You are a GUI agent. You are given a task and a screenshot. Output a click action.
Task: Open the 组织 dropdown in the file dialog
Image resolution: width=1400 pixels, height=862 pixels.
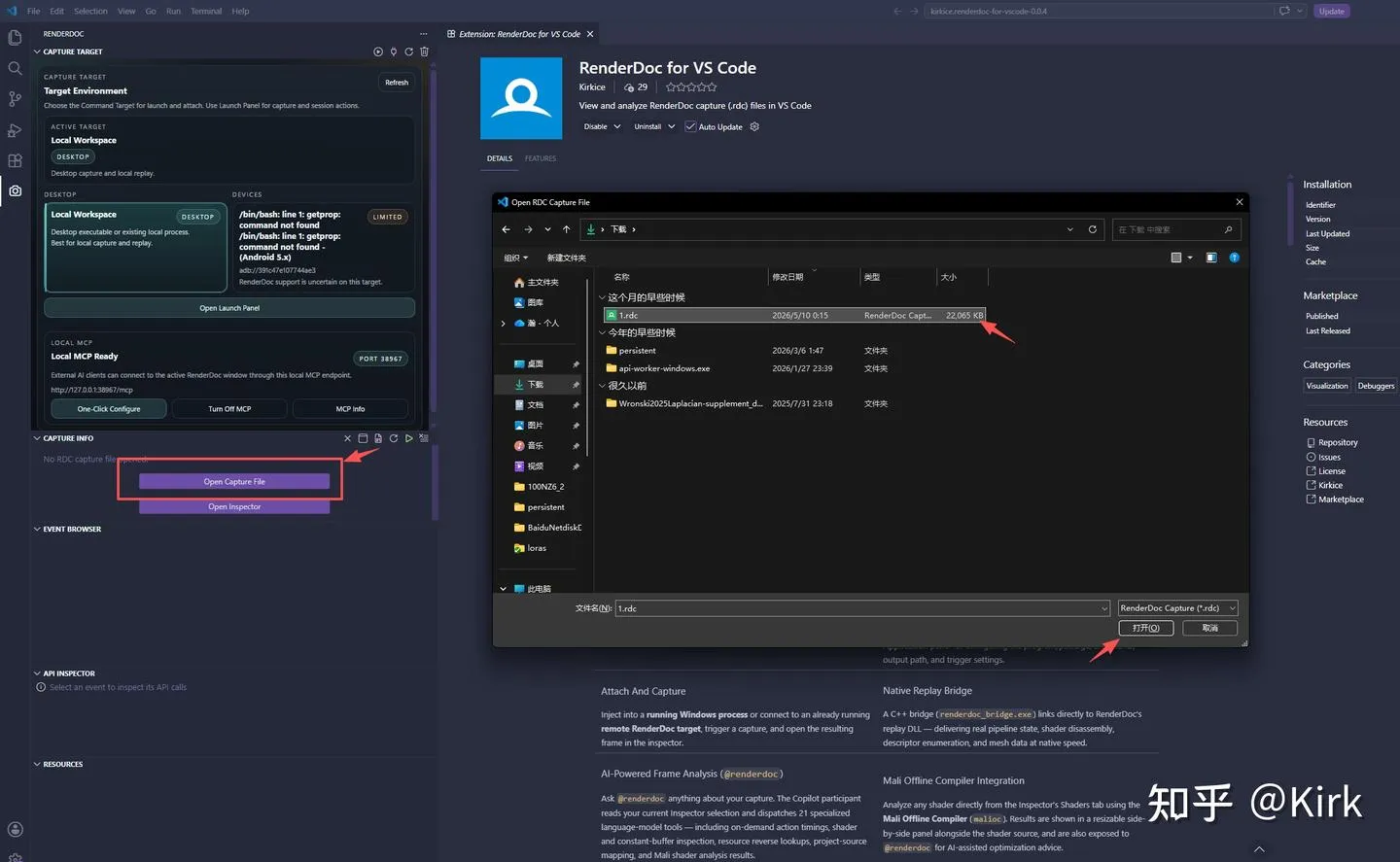coord(516,258)
